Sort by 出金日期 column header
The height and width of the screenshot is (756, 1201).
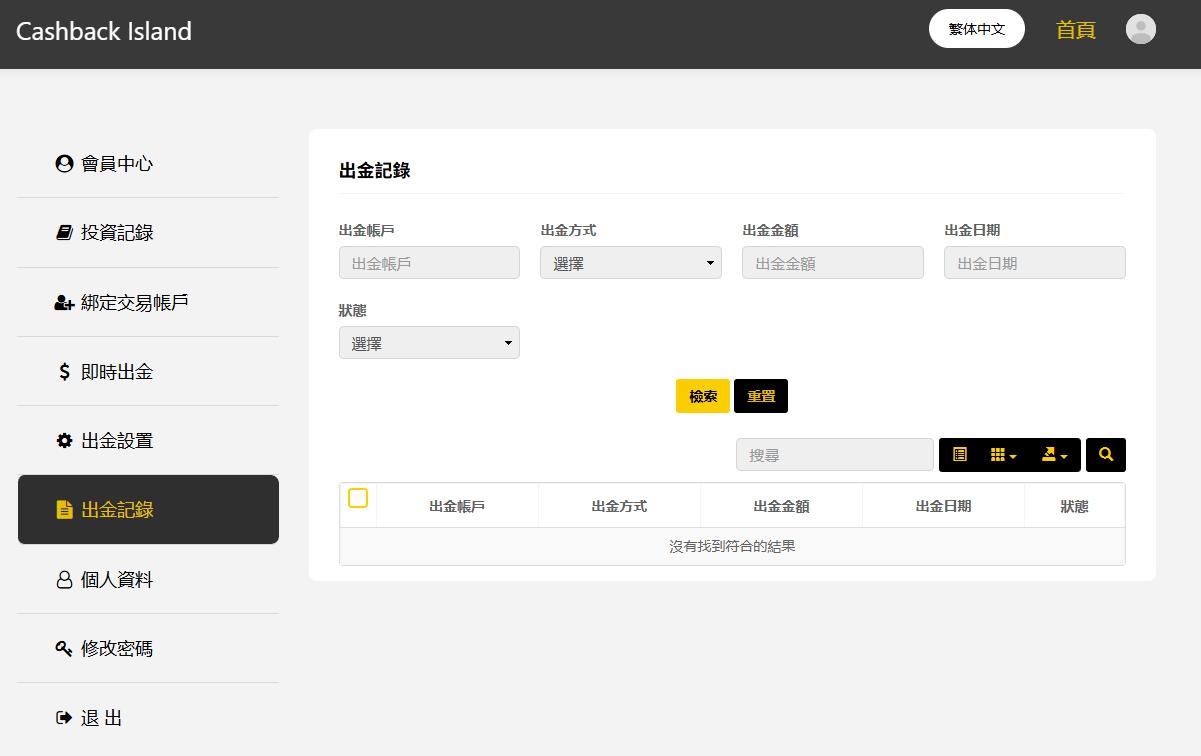coord(943,506)
